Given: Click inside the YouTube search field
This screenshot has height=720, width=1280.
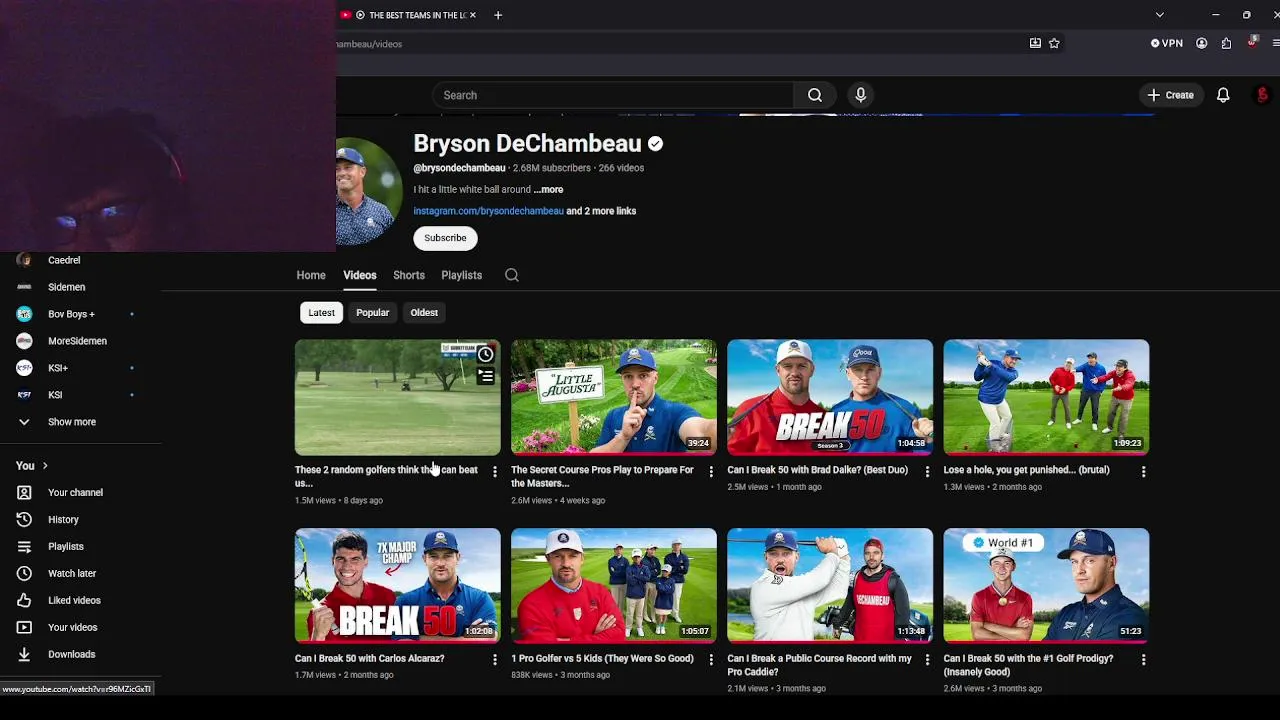Looking at the screenshot, I should pos(613,95).
